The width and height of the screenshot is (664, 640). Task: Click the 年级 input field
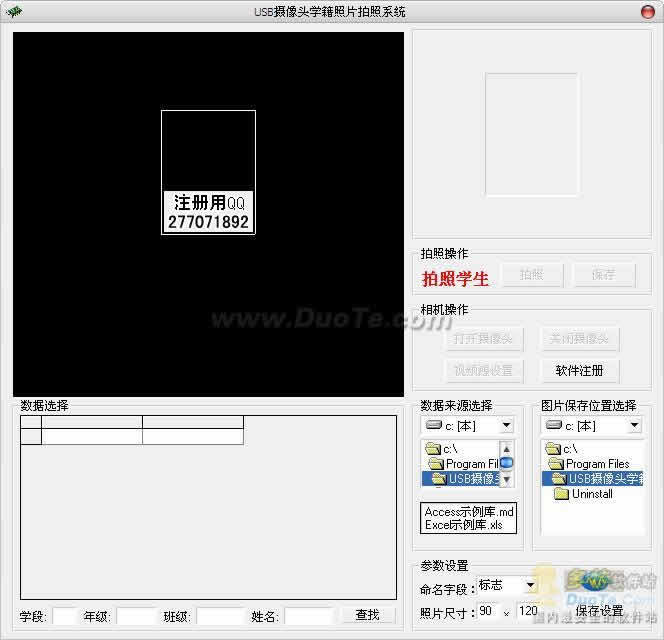(136, 616)
